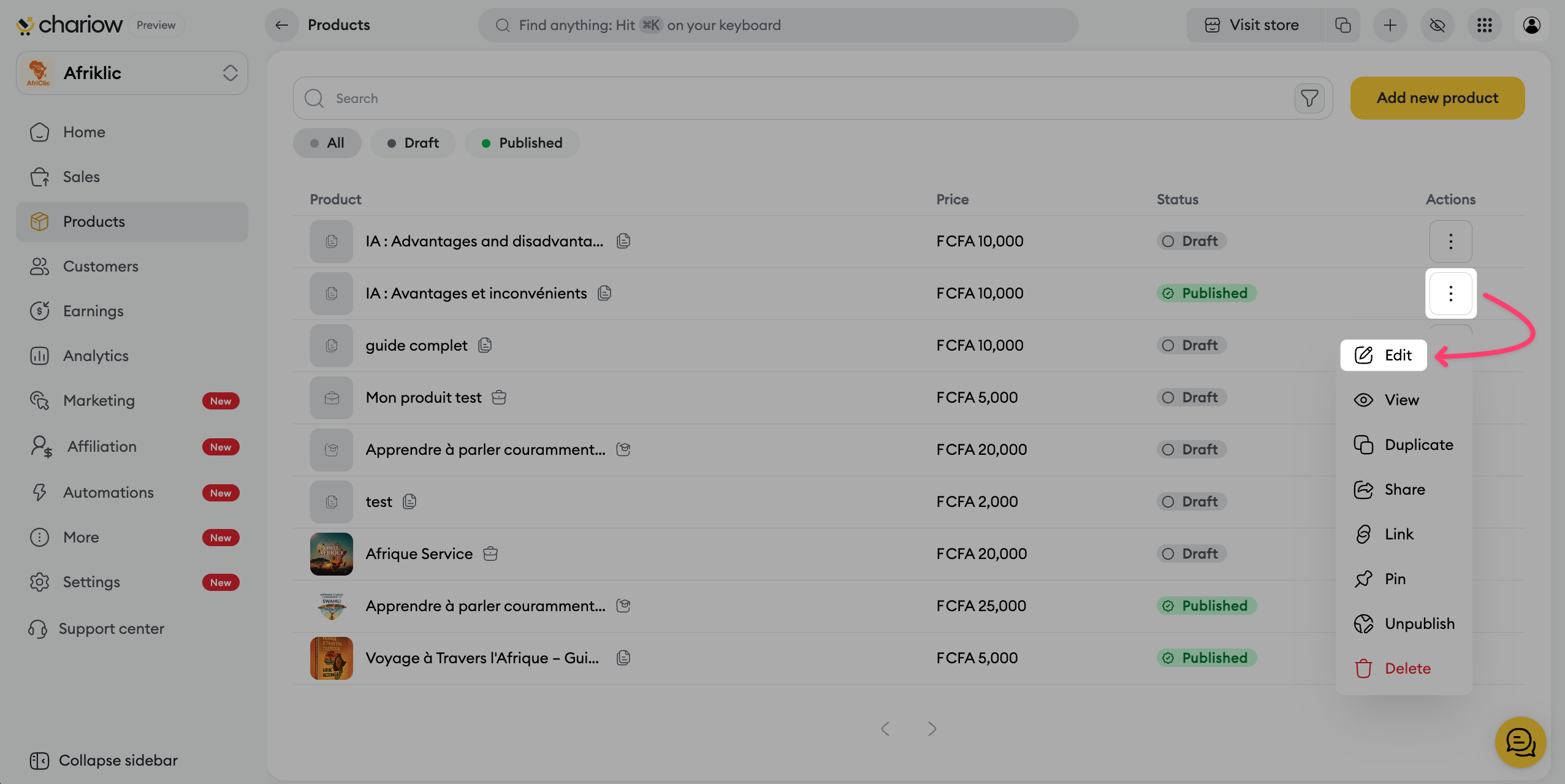Click the filter funnel icon in search bar
Screen dimensions: 1565x784
(1309, 98)
